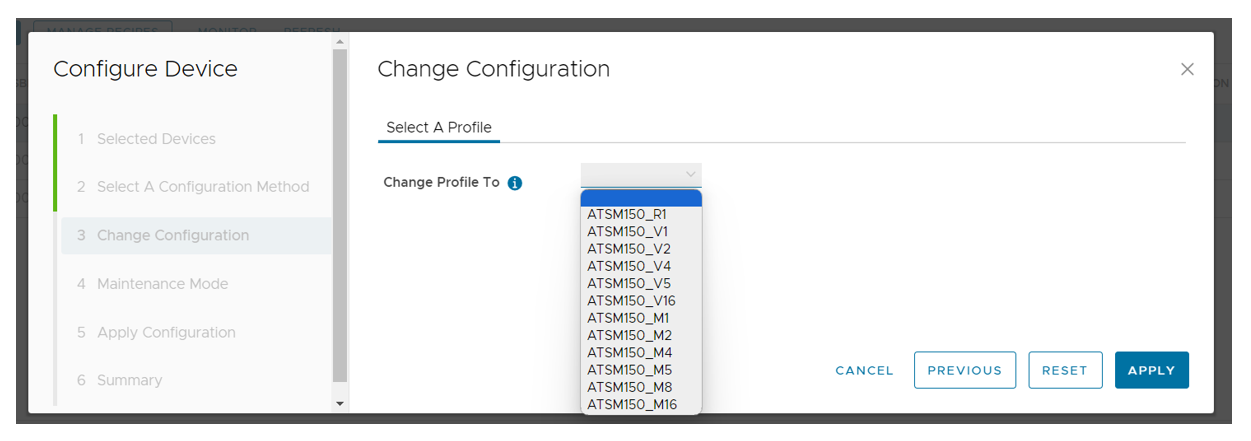Select ATSM150_V4 in the dropdown list
Screen dimensions: 1251x441
(628, 266)
